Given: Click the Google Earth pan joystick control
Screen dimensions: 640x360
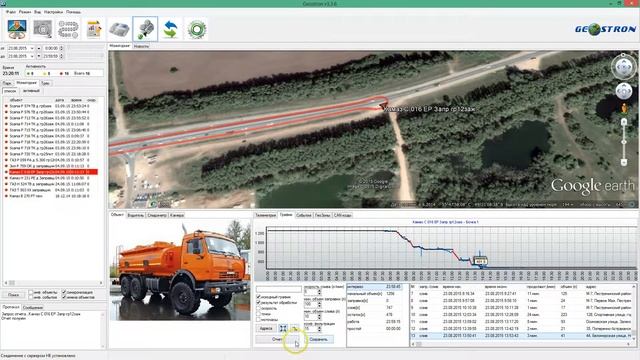Looking at the screenshot, I should tap(624, 91).
